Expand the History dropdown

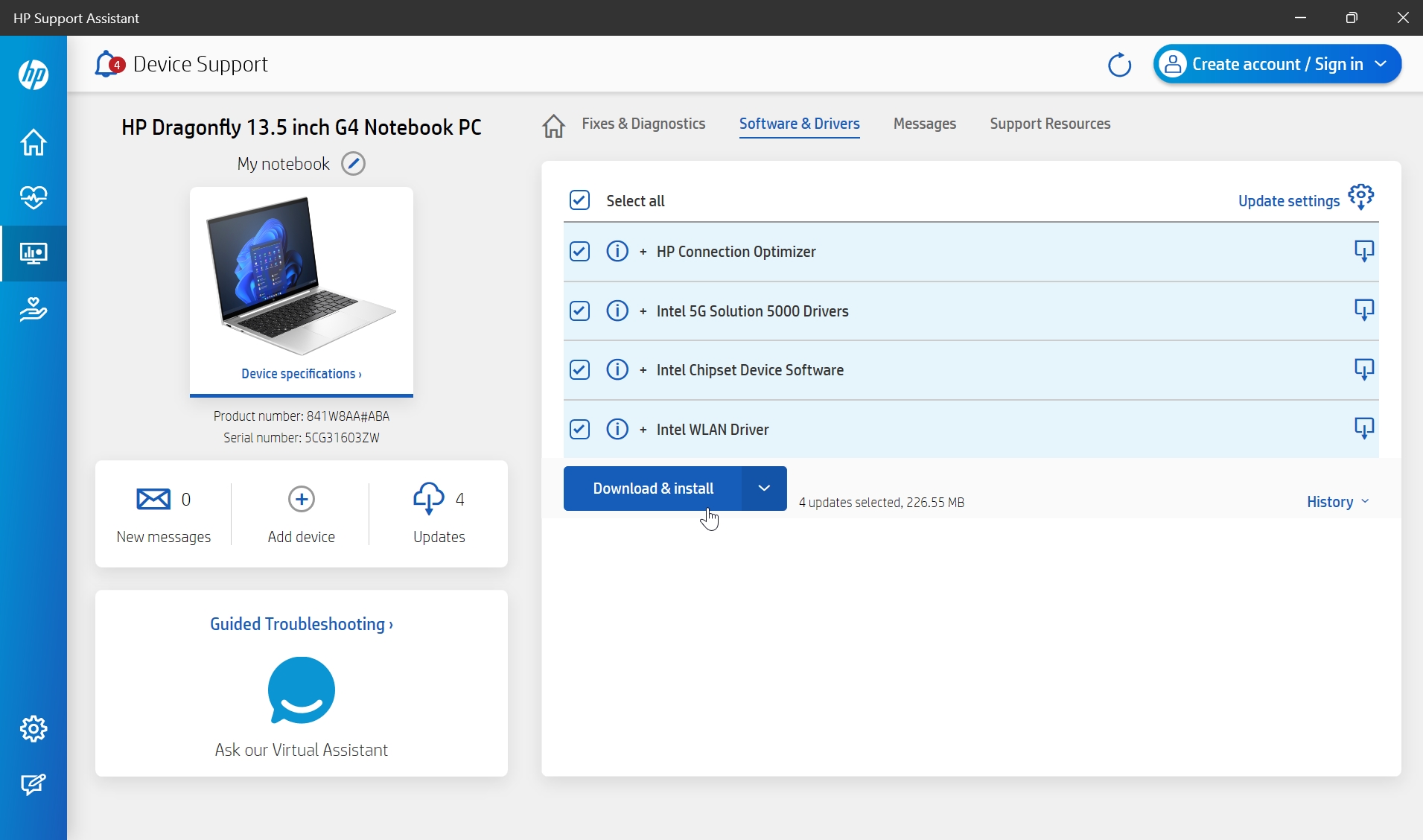pos(1337,502)
